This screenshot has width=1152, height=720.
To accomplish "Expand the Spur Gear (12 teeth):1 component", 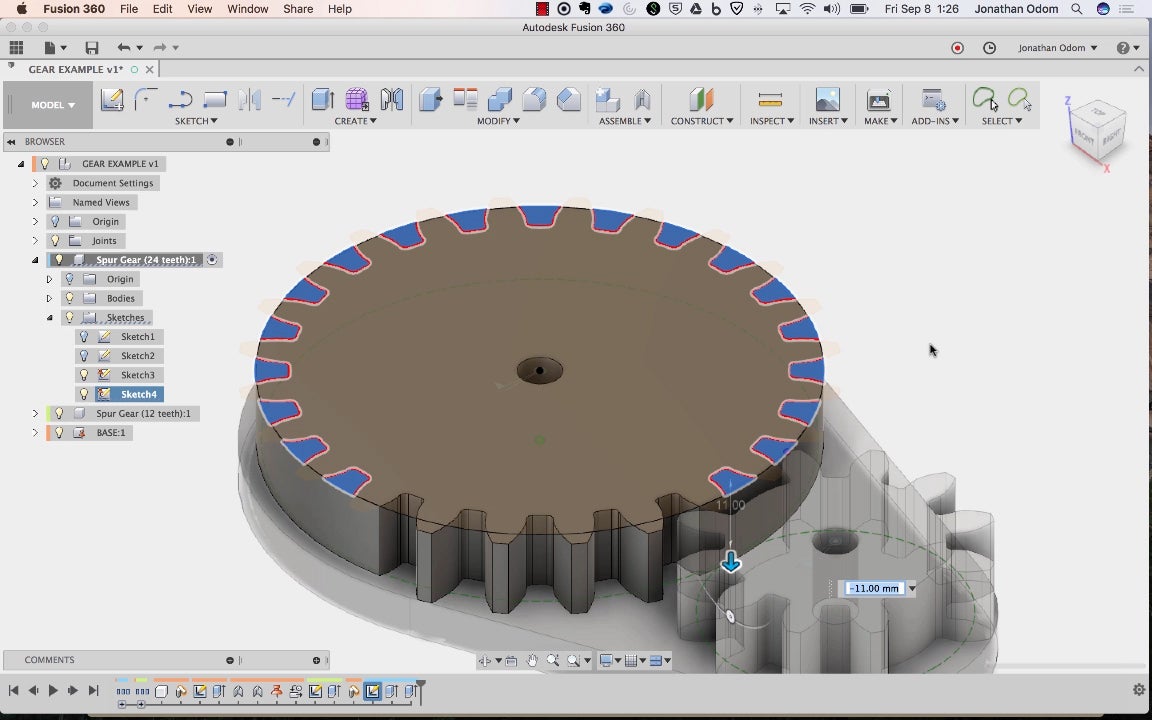I will click(x=35, y=413).
